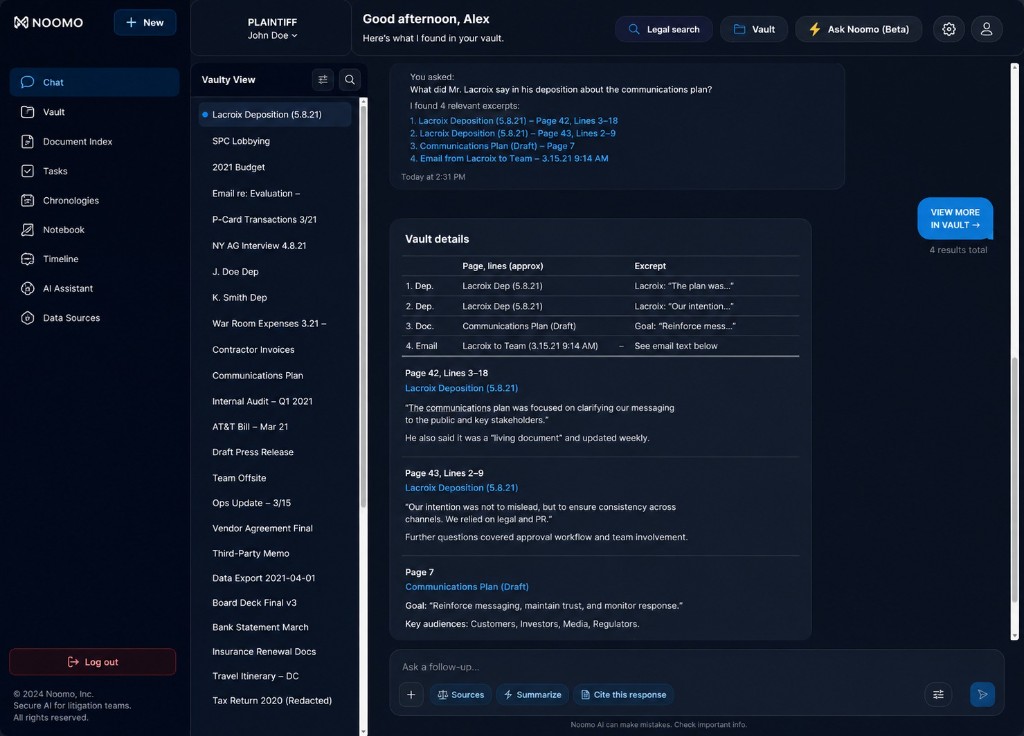Switch to Chronologies menu item
This screenshot has width=1024, height=736.
coord(93,200)
